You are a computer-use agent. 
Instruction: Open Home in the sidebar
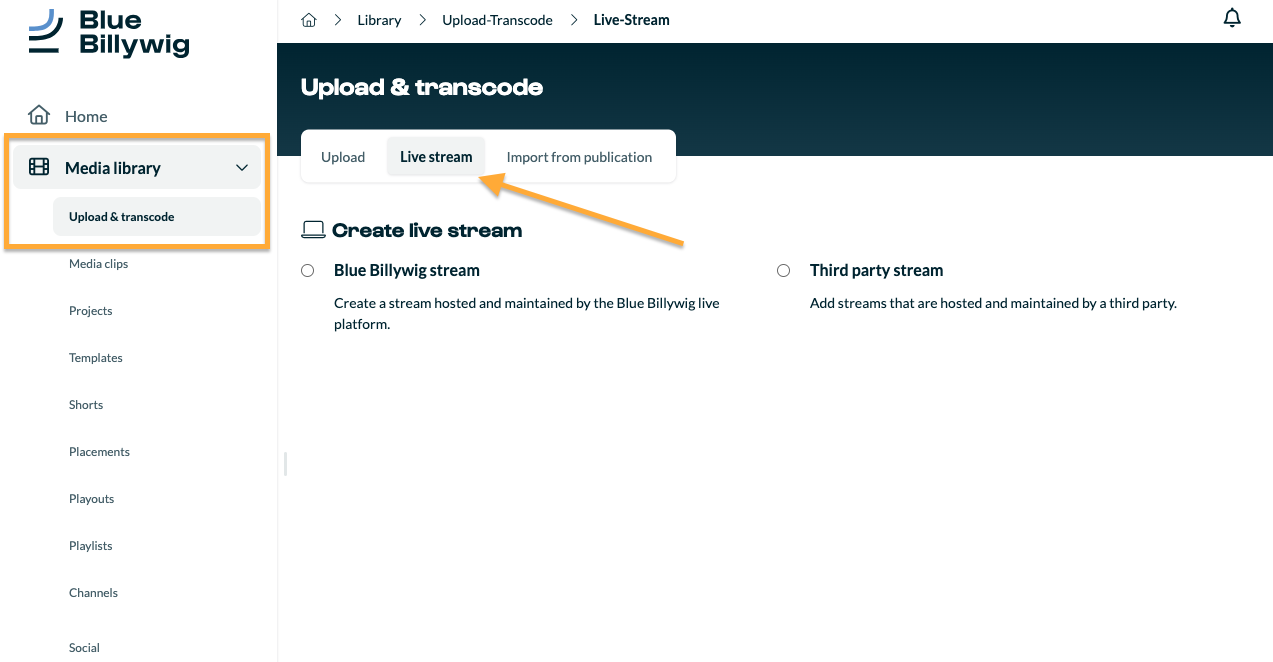point(86,116)
